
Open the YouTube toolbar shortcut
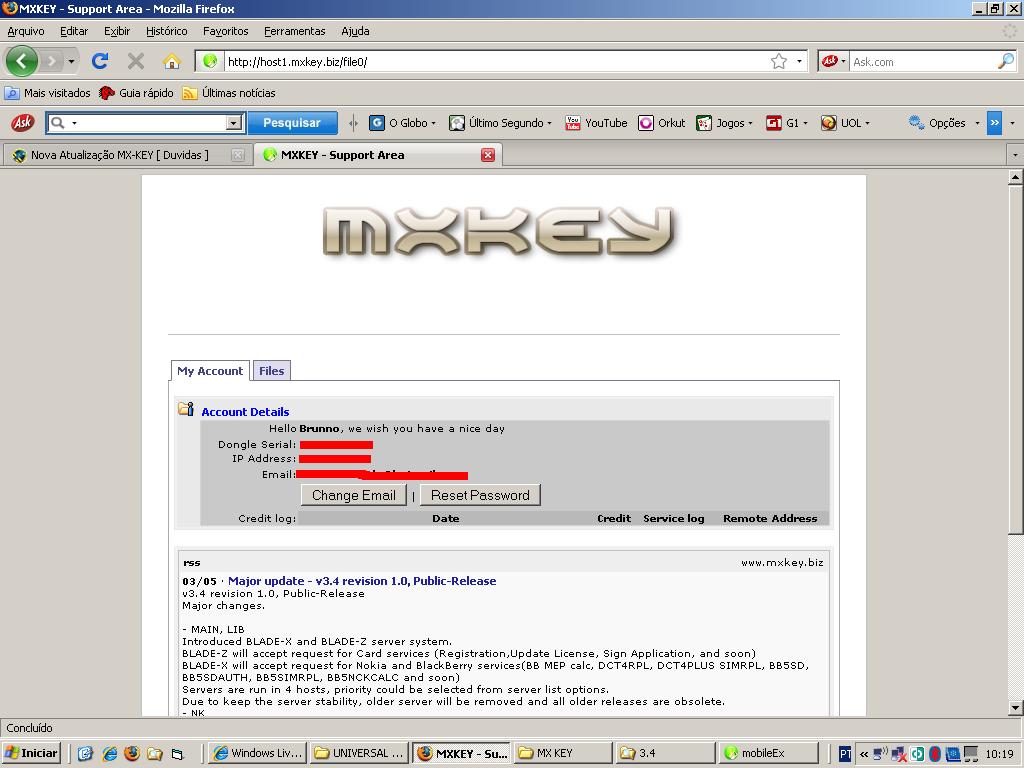[596, 123]
